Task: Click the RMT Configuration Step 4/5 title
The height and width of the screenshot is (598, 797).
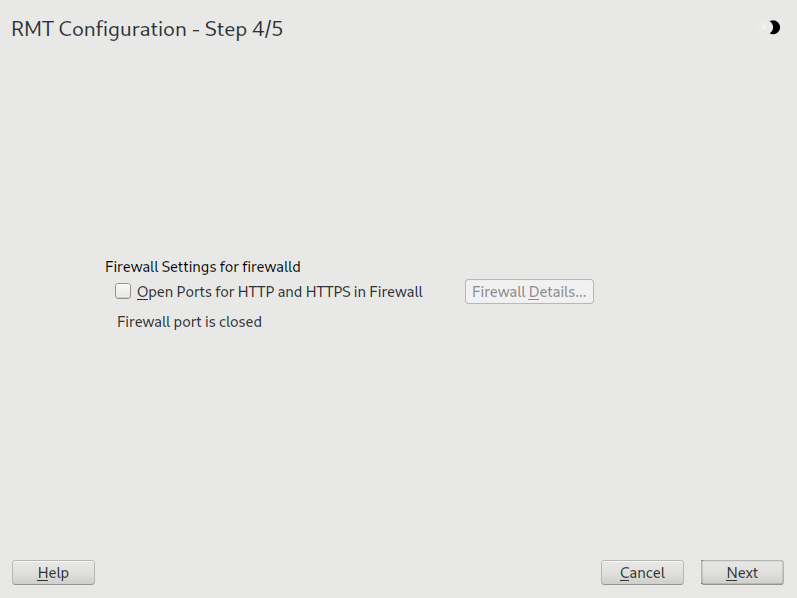Action: [x=147, y=29]
